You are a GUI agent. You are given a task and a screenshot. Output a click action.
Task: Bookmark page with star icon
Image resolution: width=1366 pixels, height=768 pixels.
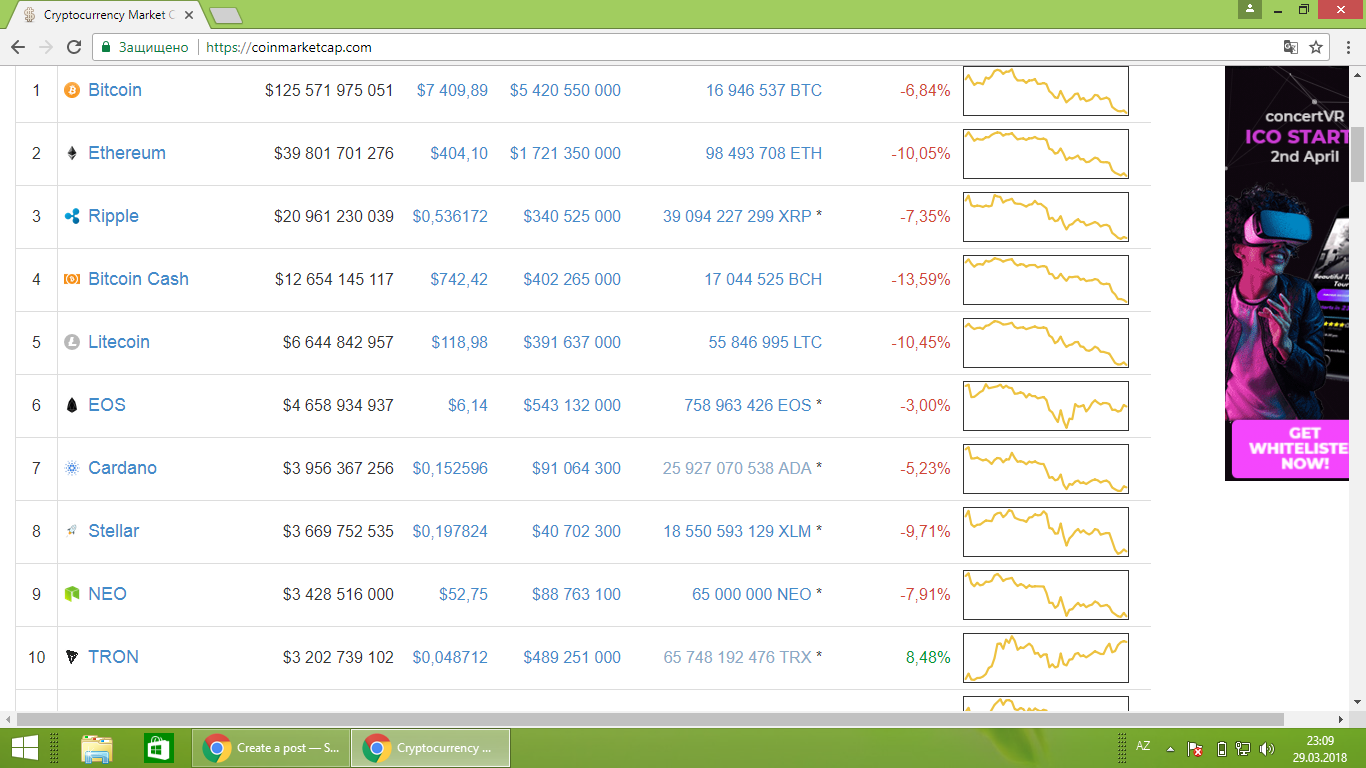(x=1316, y=47)
